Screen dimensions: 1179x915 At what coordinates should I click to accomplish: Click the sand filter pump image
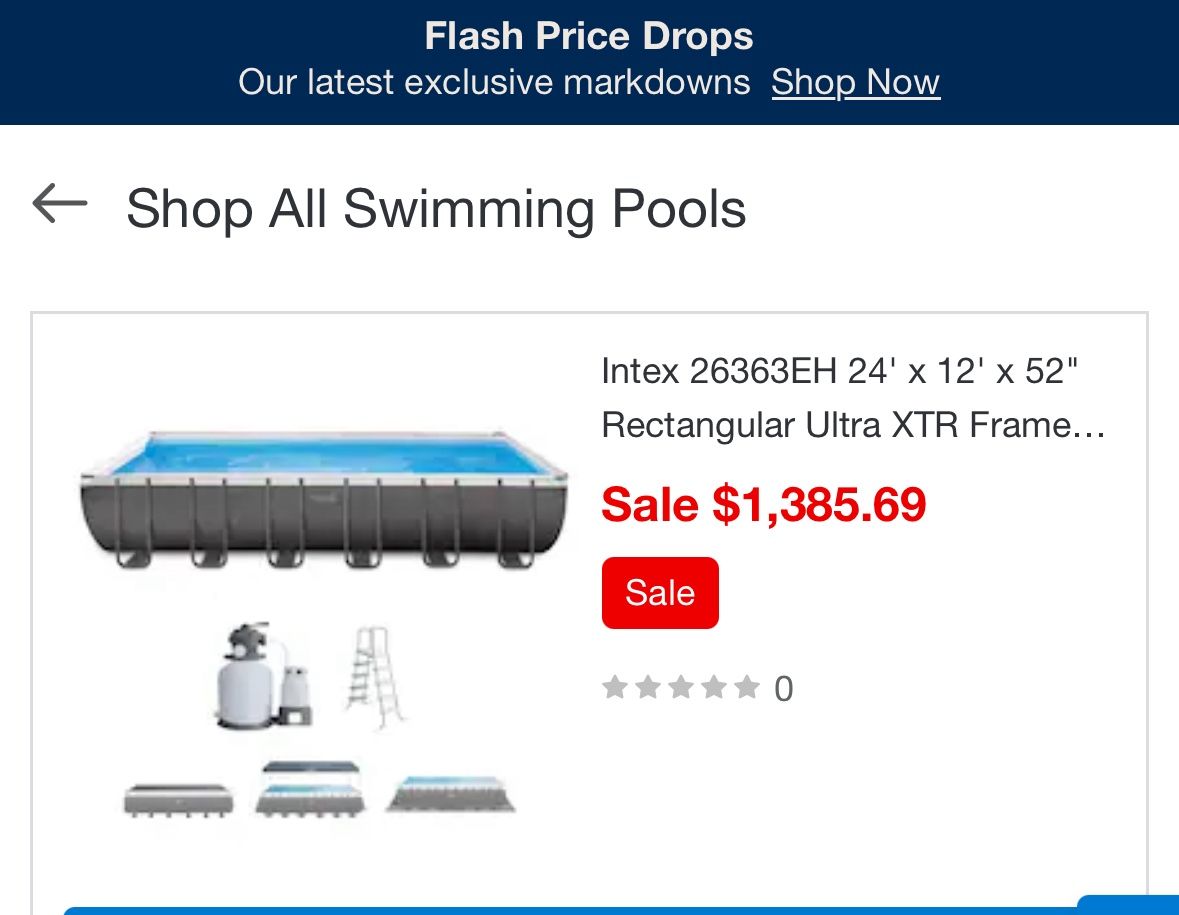coord(263,675)
